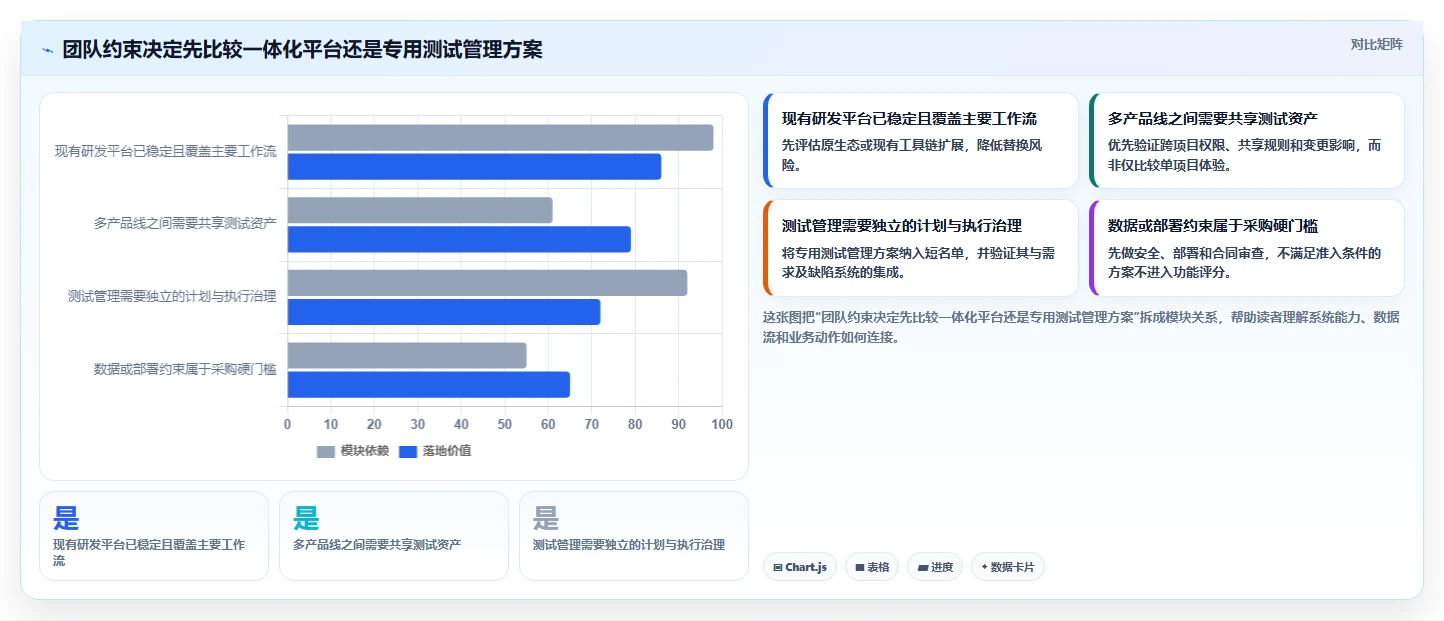Image resolution: width=1444 pixels, height=621 pixels.
Task: Click the 对比矩阵 label in header
Action: coord(1376,44)
